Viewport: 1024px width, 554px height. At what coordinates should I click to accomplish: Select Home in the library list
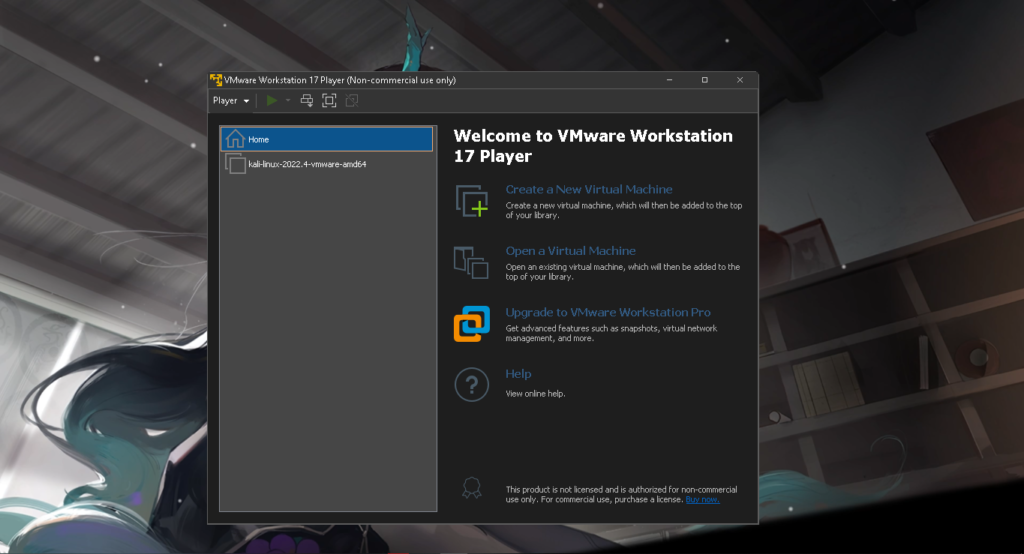(327, 139)
